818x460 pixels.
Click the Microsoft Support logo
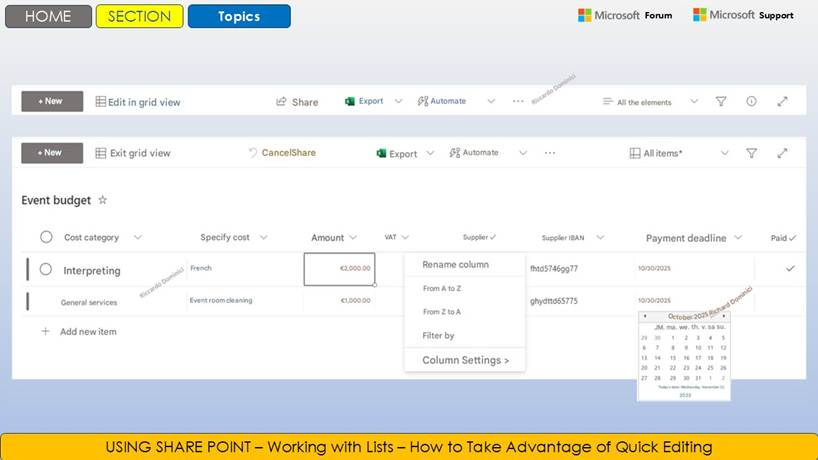click(x=743, y=15)
